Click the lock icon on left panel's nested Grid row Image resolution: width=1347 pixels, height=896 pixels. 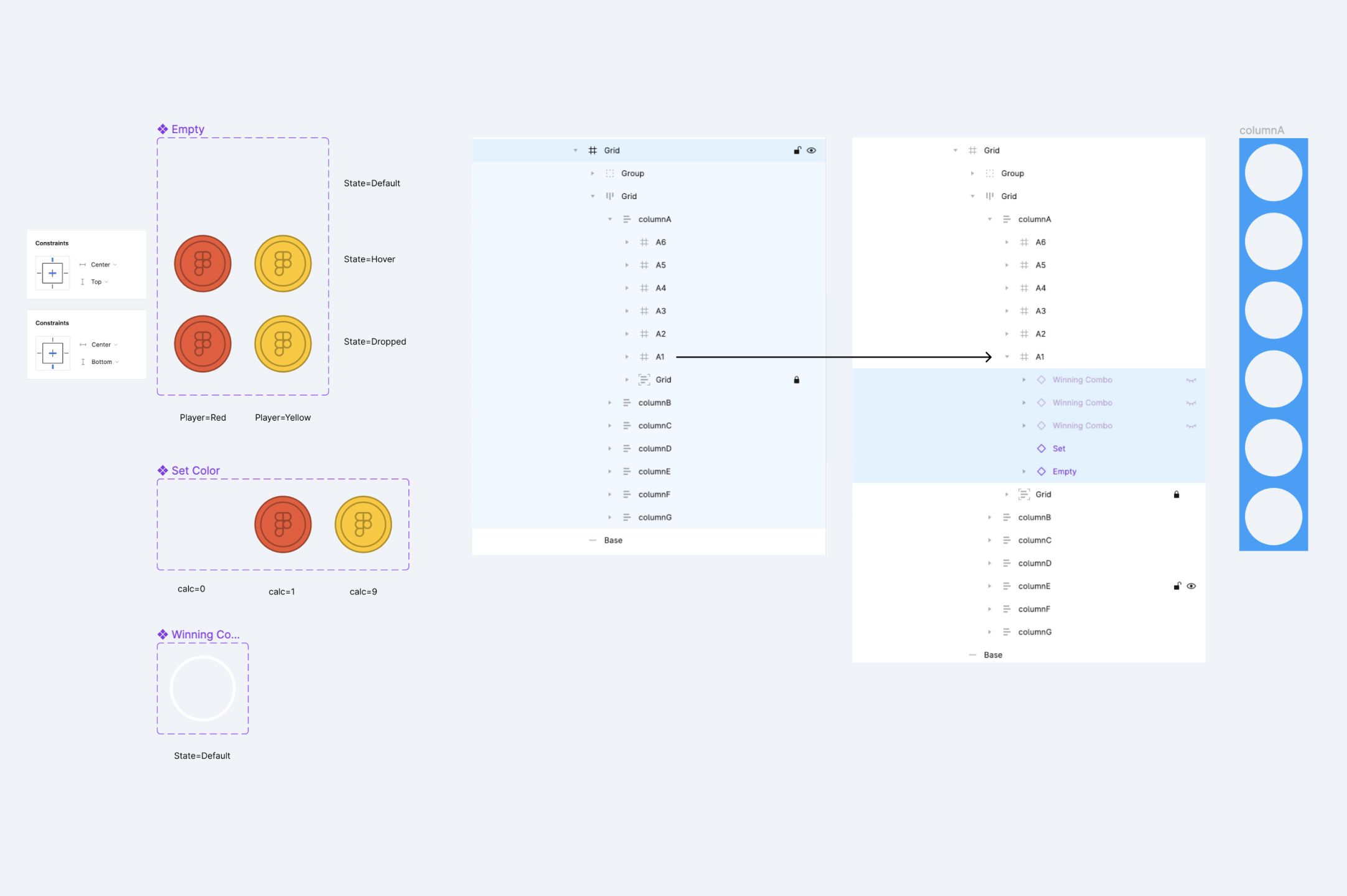796,380
